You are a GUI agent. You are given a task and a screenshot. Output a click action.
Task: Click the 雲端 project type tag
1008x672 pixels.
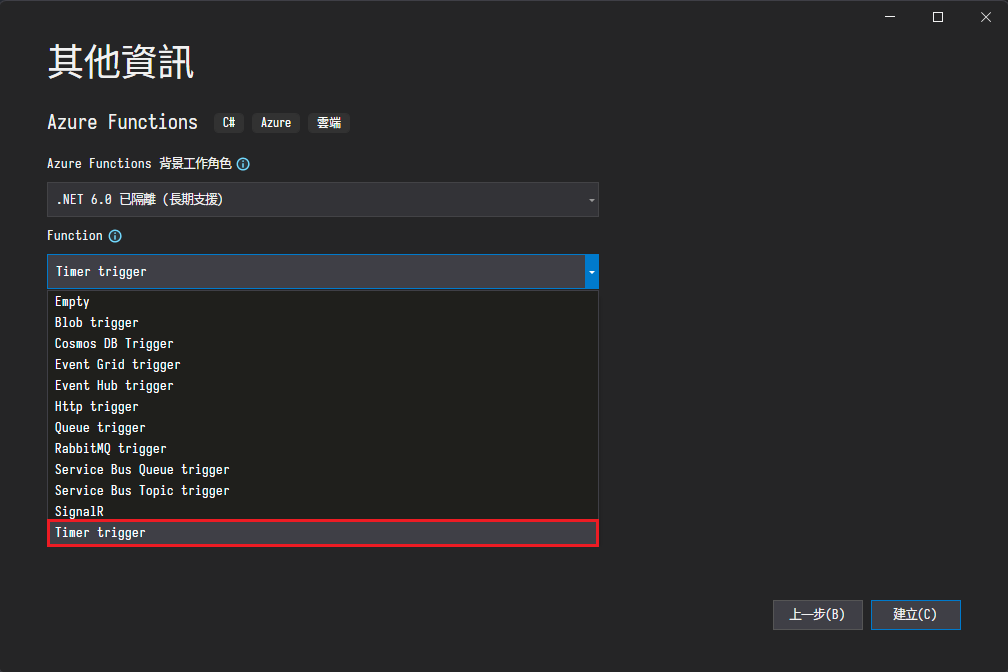click(328, 123)
